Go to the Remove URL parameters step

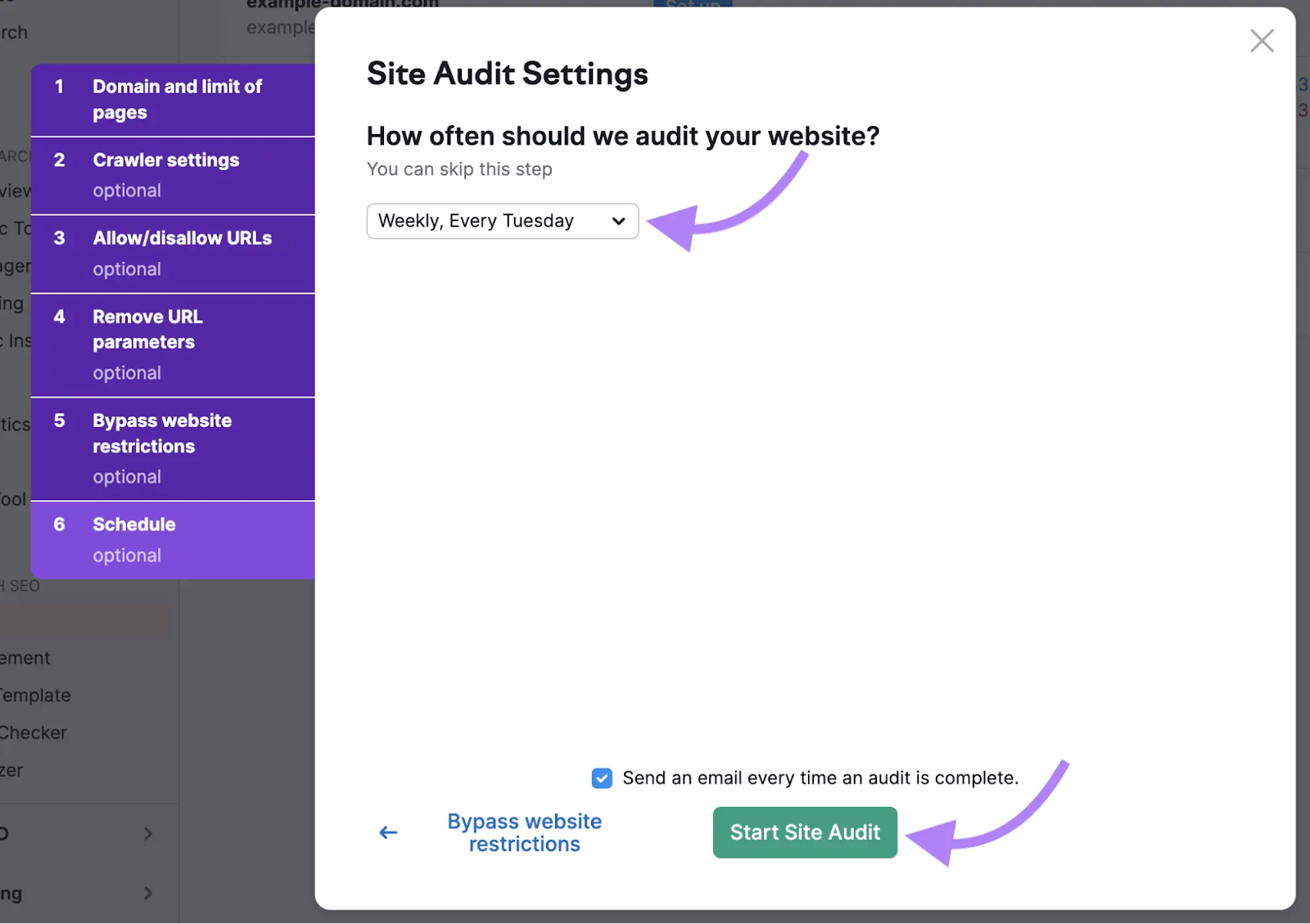[174, 344]
